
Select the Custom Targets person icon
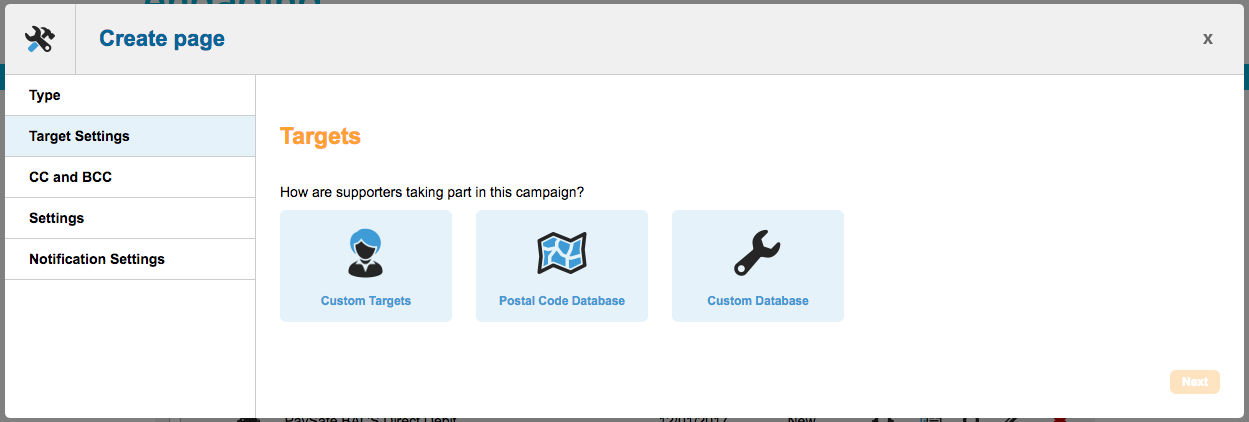pos(365,253)
